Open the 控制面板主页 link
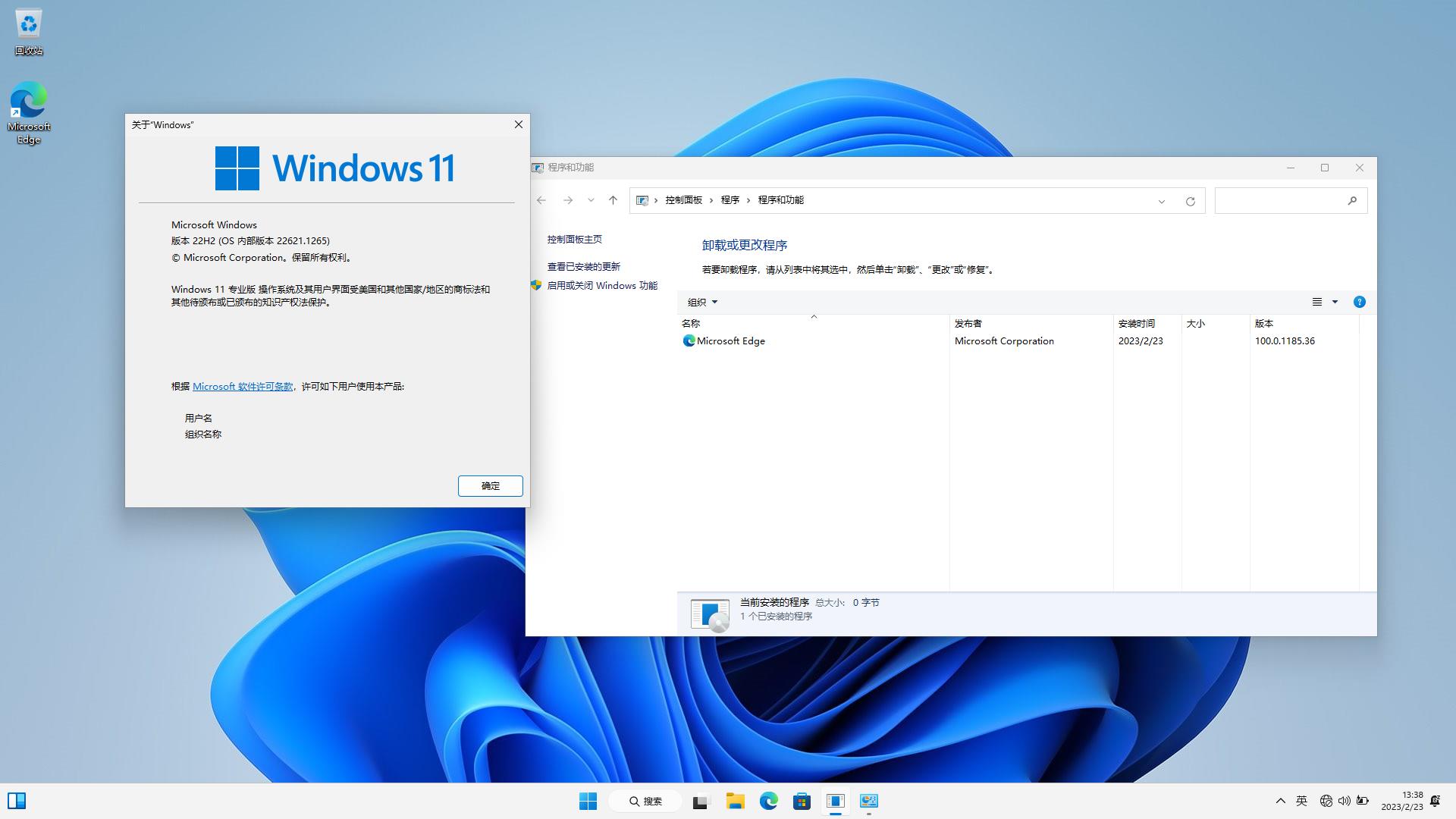The height and width of the screenshot is (819, 1456). coord(575,240)
